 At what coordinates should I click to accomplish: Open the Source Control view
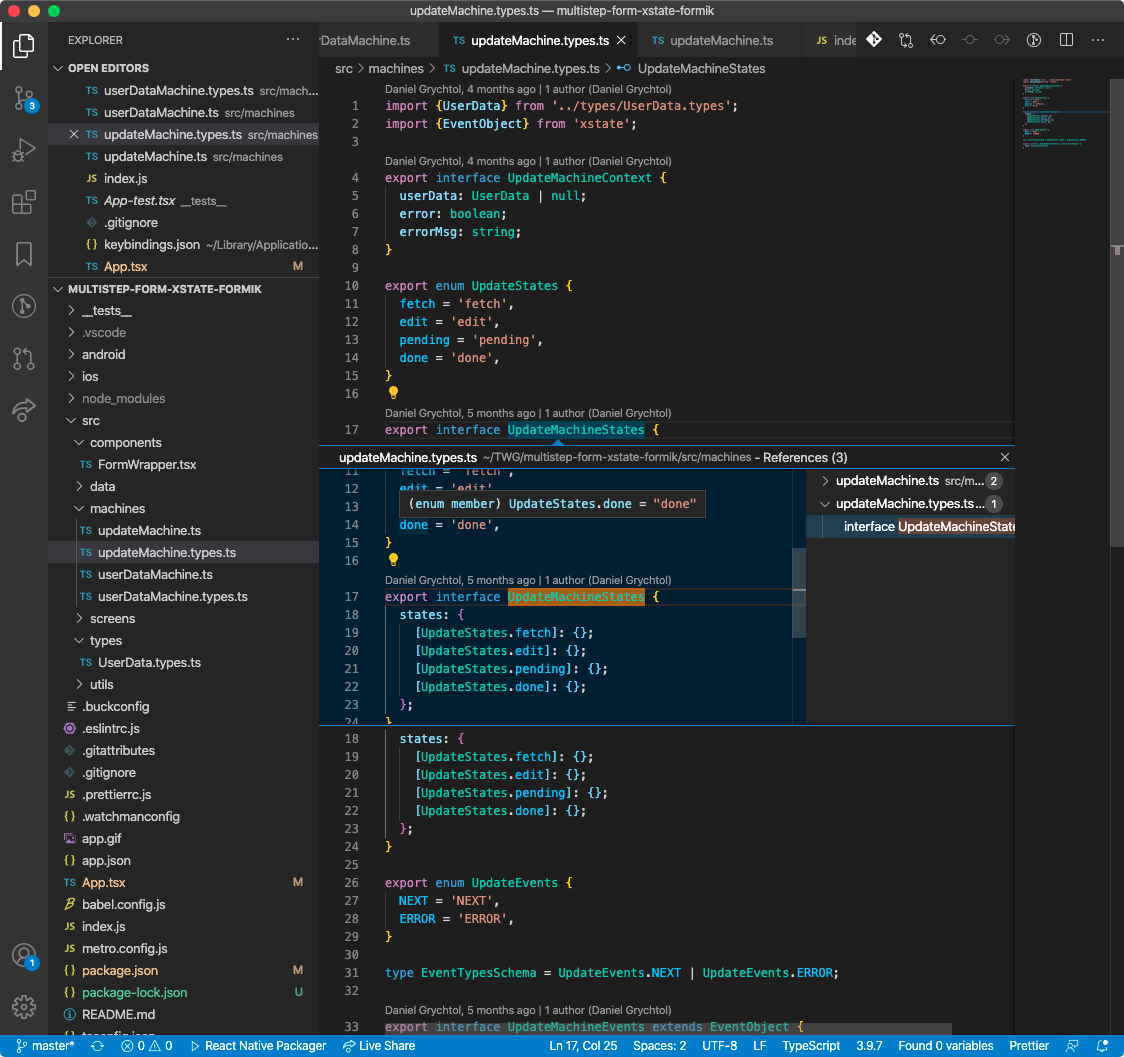[x=24, y=99]
